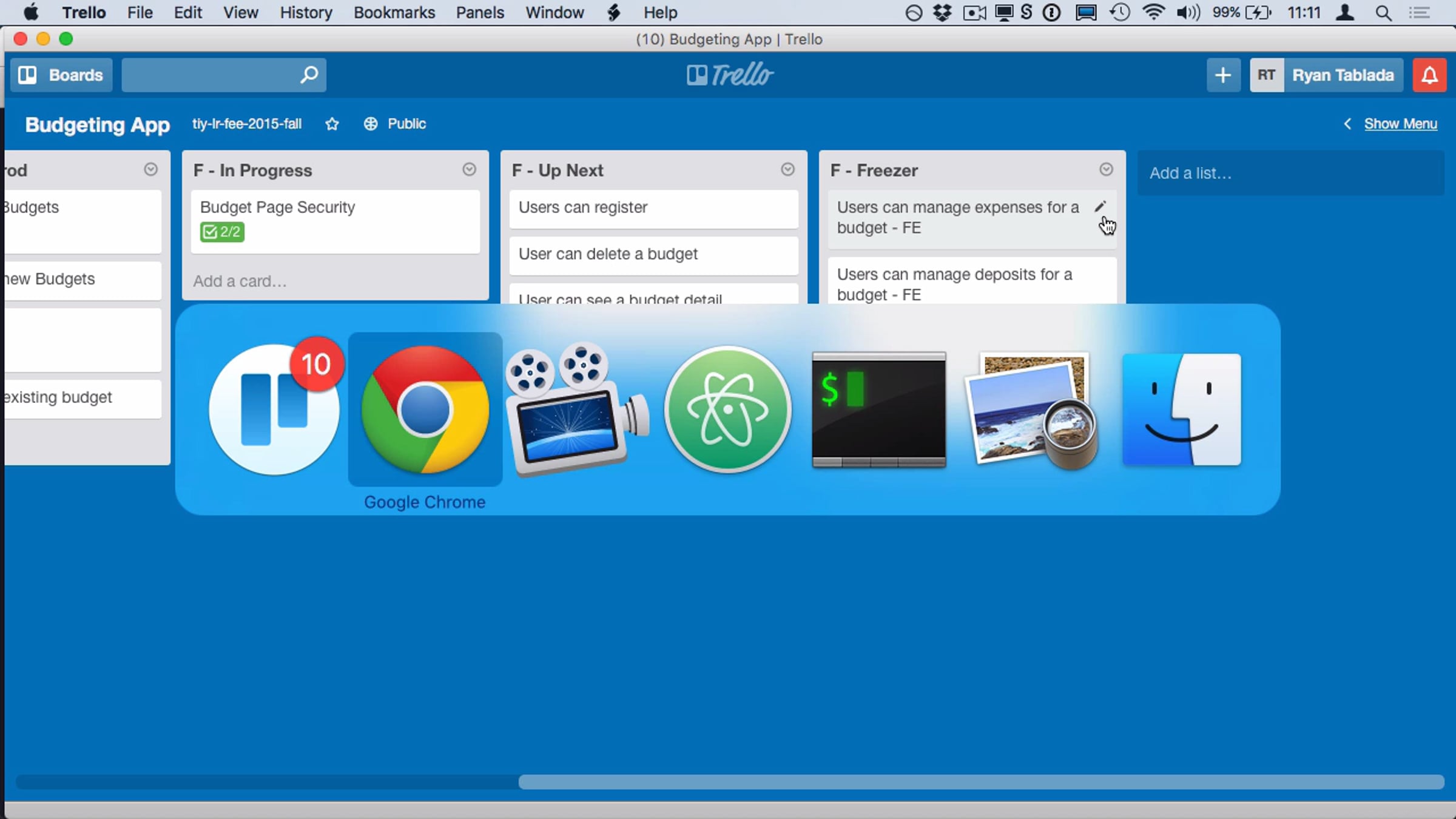The height and width of the screenshot is (819, 1456).
Task: Open the F - Up Next list menu
Action: (x=787, y=169)
